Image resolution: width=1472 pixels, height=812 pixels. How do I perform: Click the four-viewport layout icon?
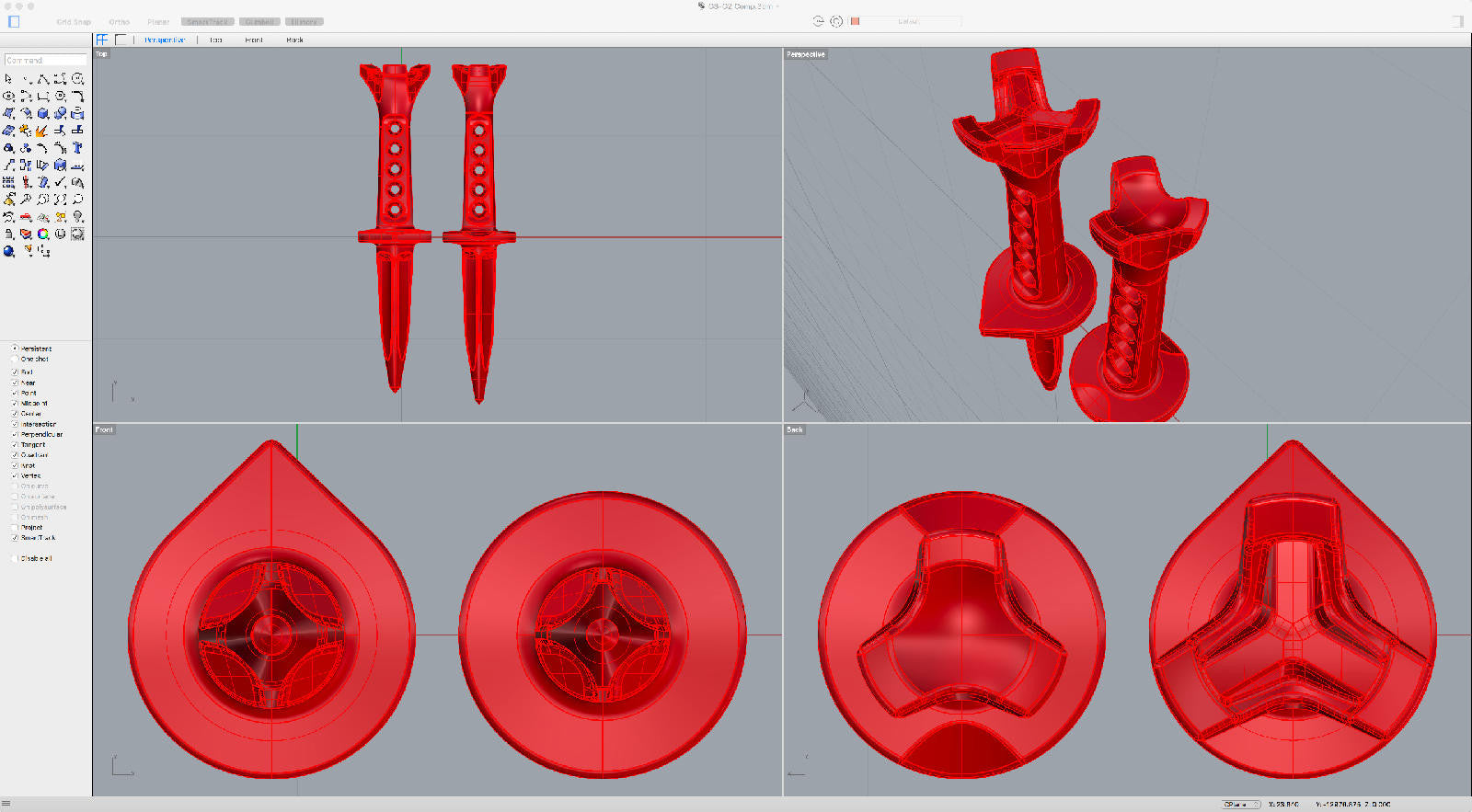coord(102,40)
